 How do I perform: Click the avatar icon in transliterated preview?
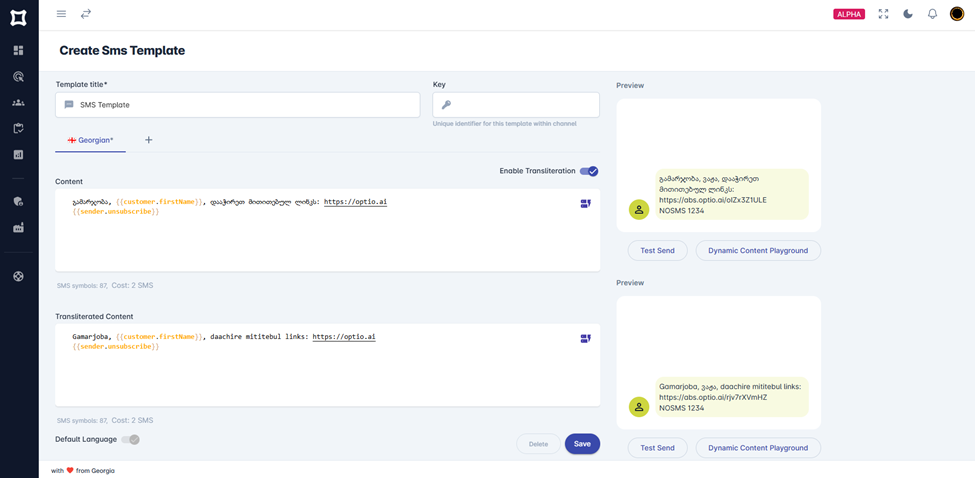(x=639, y=407)
